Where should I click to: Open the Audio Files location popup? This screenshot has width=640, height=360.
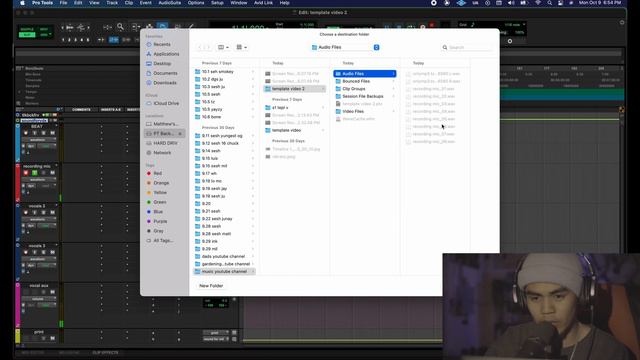coord(345,47)
